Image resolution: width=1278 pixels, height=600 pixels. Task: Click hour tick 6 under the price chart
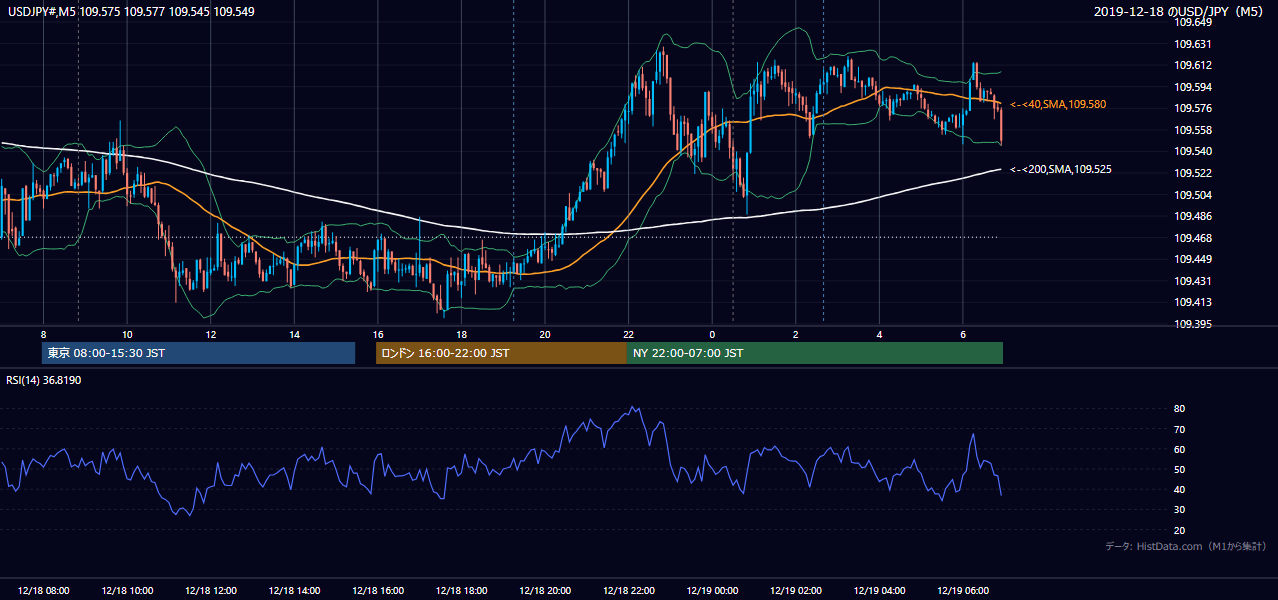click(963, 333)
